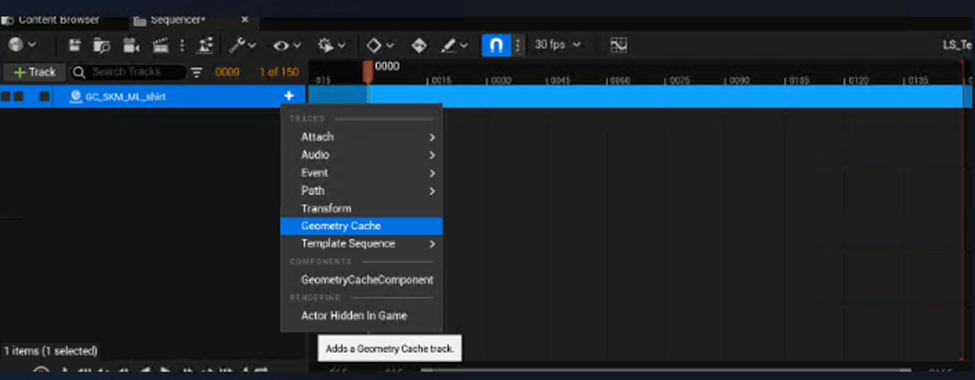Toggle second small square on GC_SKM_ML_shirt row
The width and height of the screenshot is (975, 380).
point(19,96)
